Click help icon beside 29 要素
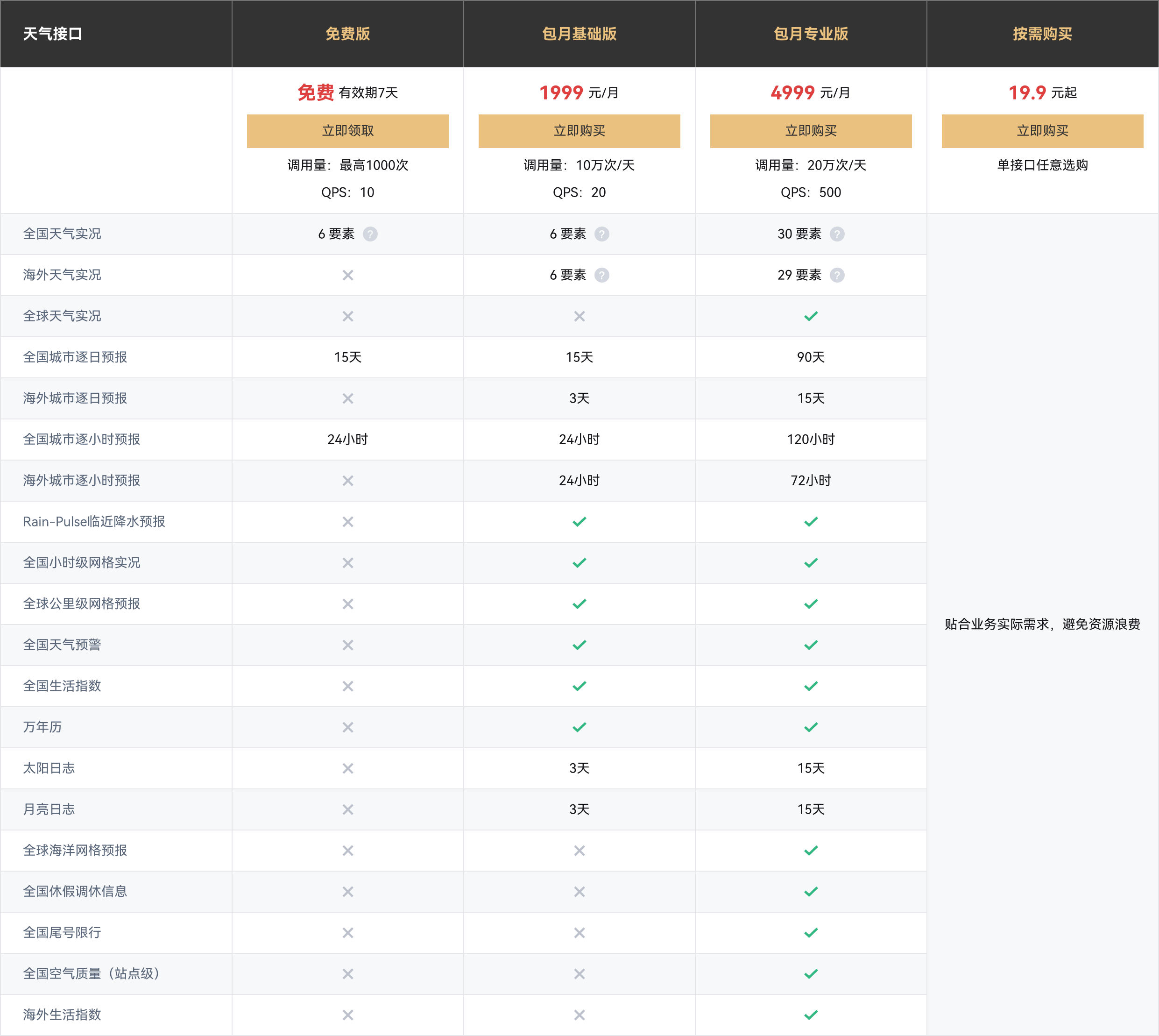The width and height of the screenshot is (1159, 1036). point(837,275)
